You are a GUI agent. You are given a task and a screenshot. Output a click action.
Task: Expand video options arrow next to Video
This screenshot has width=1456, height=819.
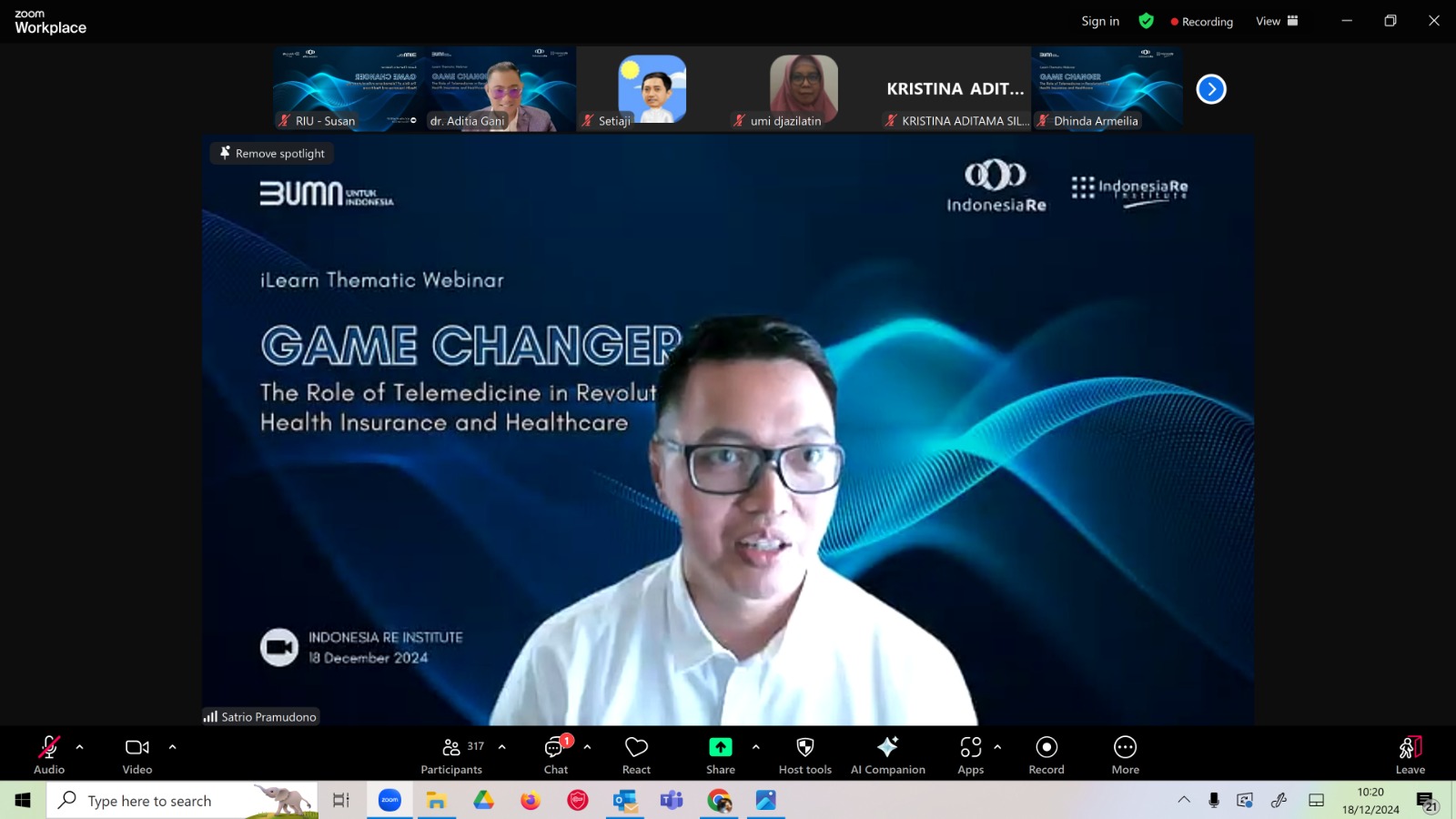point(172,747)
